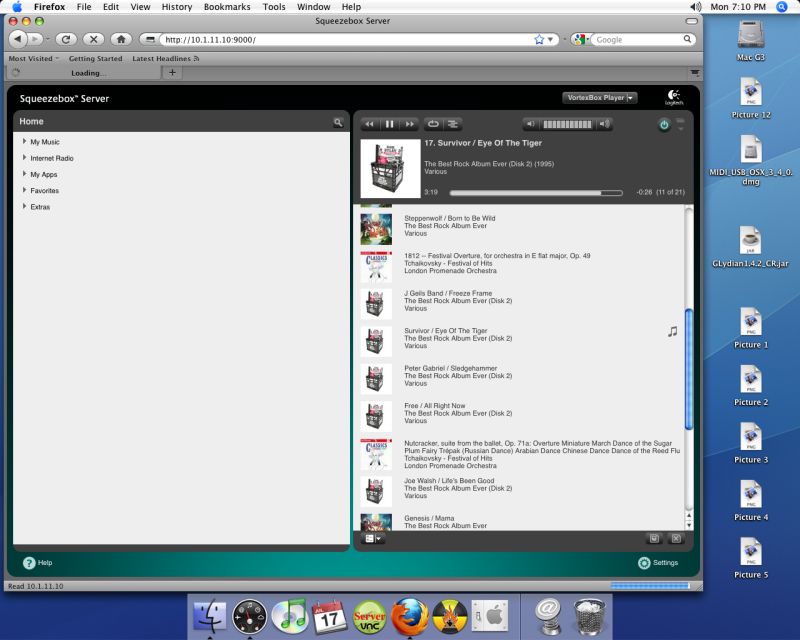Open the Bookmarks menu
The height and width of the screenshot is (640, 800).
click(227, 7)
